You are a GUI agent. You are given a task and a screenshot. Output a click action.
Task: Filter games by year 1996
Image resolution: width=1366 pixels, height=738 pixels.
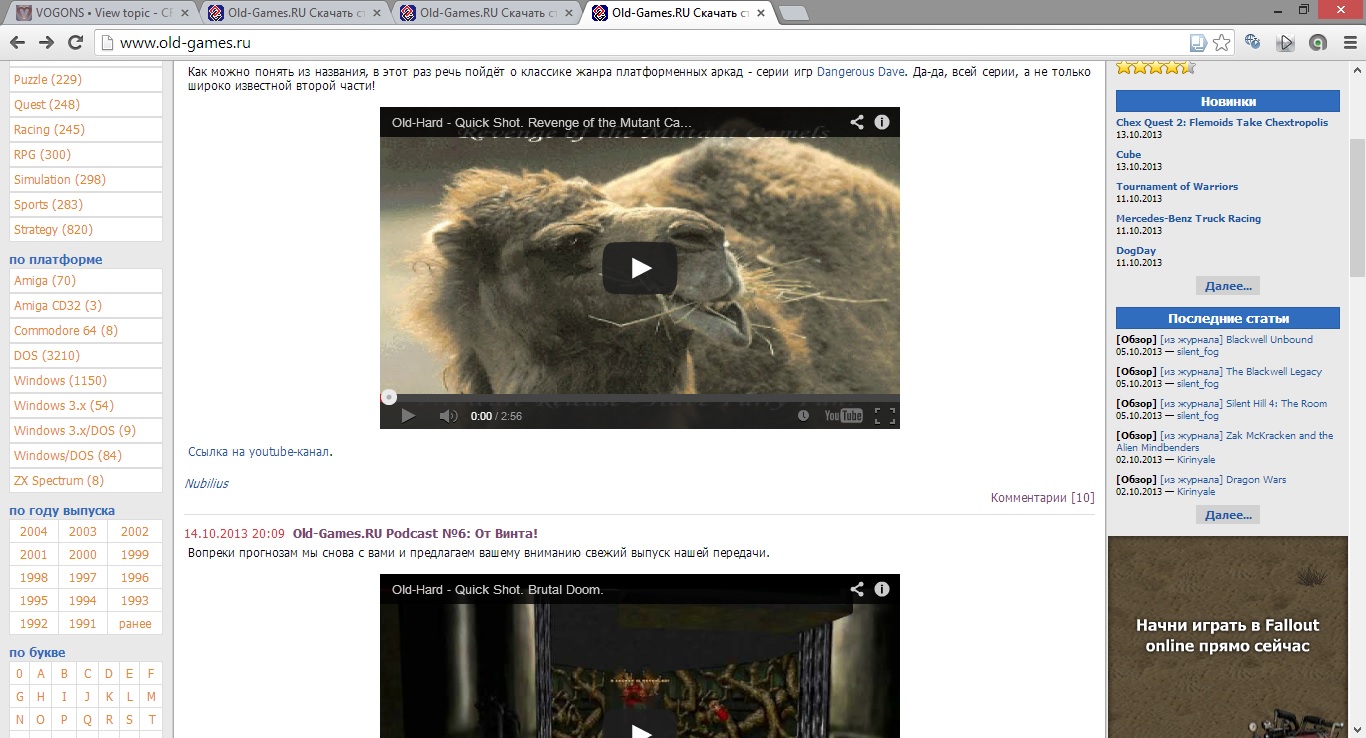point(135,578)
